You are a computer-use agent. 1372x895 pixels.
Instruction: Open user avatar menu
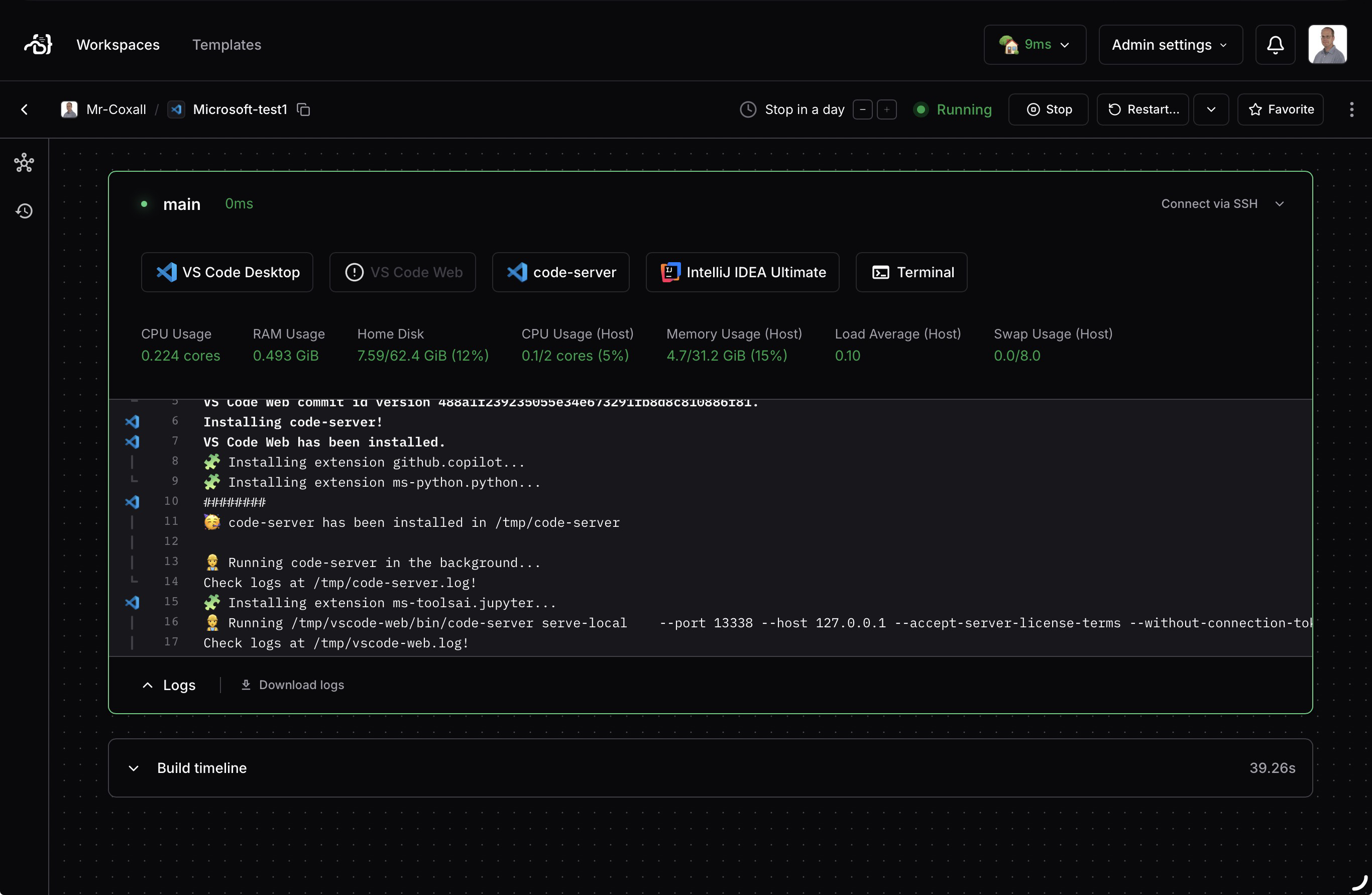(x=1327, y=44)
